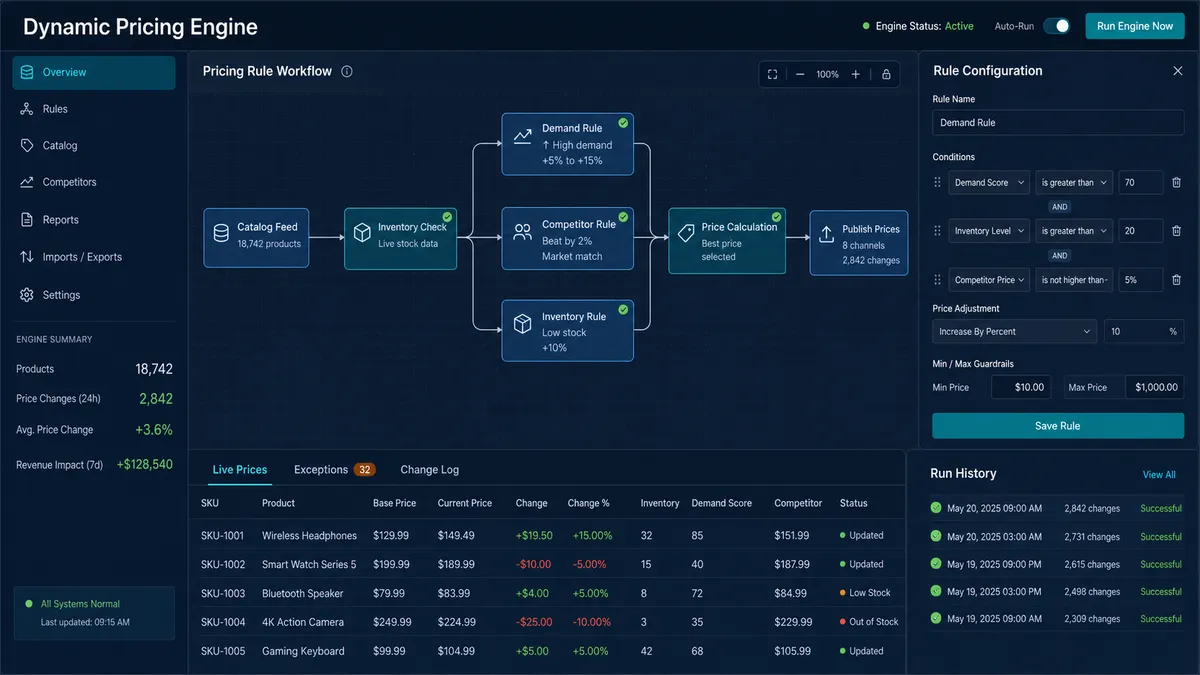Open the Increase By Percent dropdown
Image resolution: width=1200 pixels, height=675 pixels.
tap(1015, 331)
